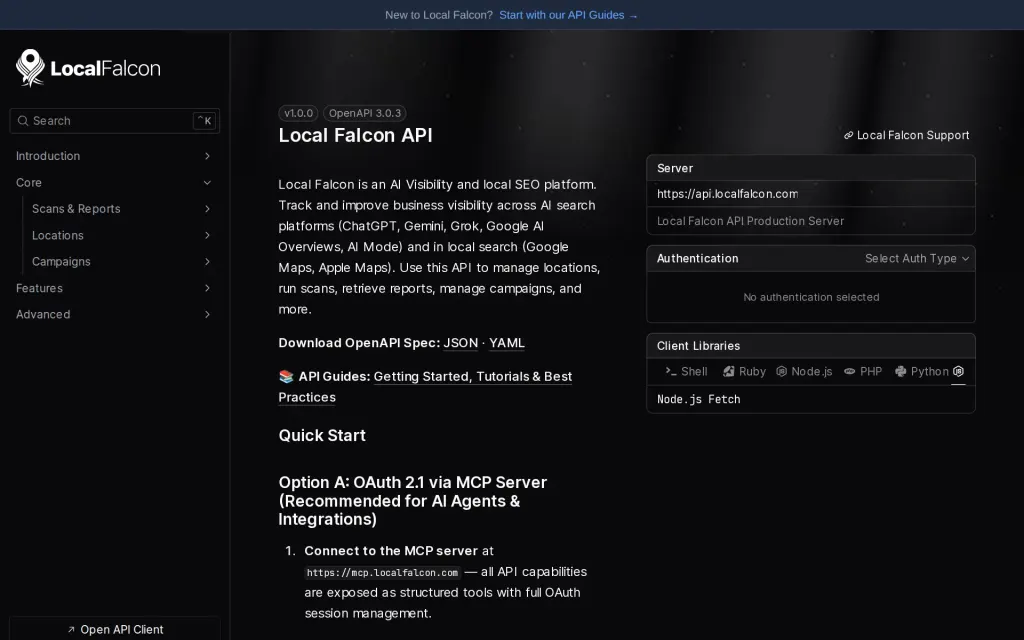Click the https://mcp.localfalcon.com code snippet
Screen dimensions: 1024x640
pyautogui.click(x=382, y=573)
